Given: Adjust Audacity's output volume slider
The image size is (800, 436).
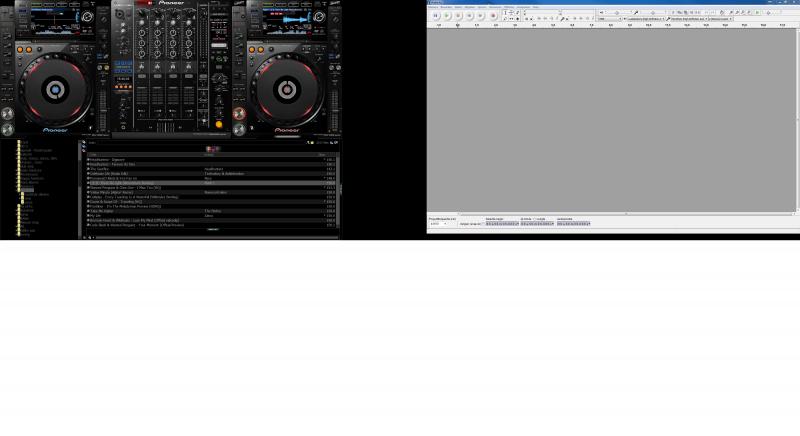Looking at the screenshot, I should click(x=617, y=12).
